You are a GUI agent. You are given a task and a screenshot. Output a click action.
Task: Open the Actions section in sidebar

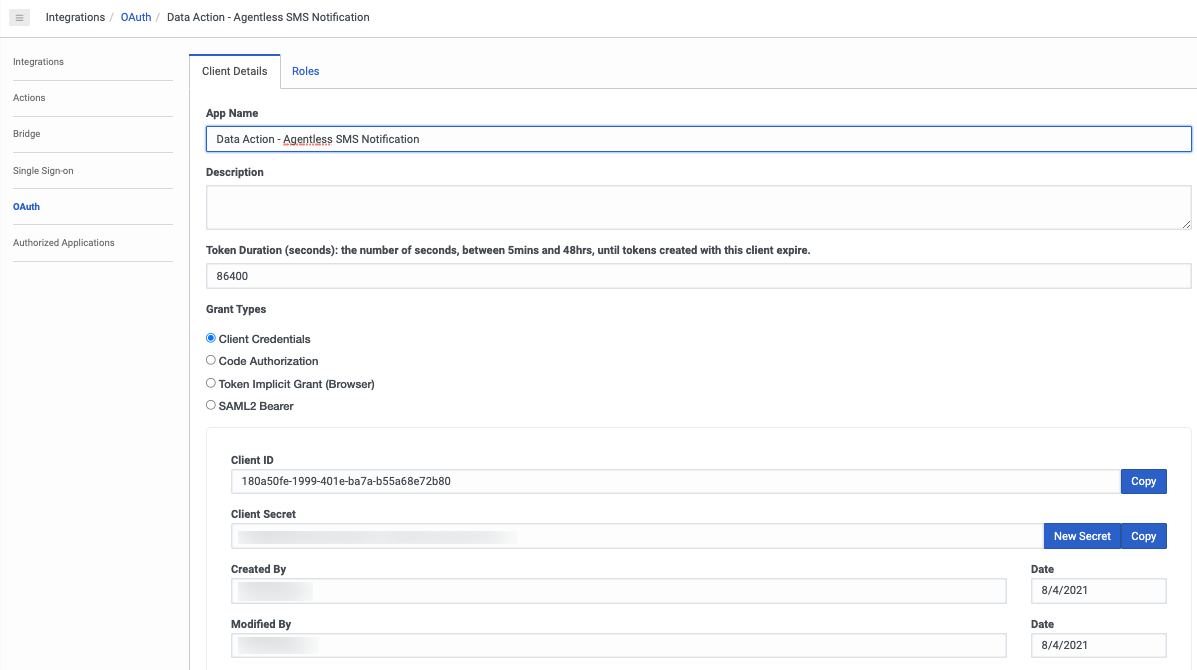[x=29, y=97]
